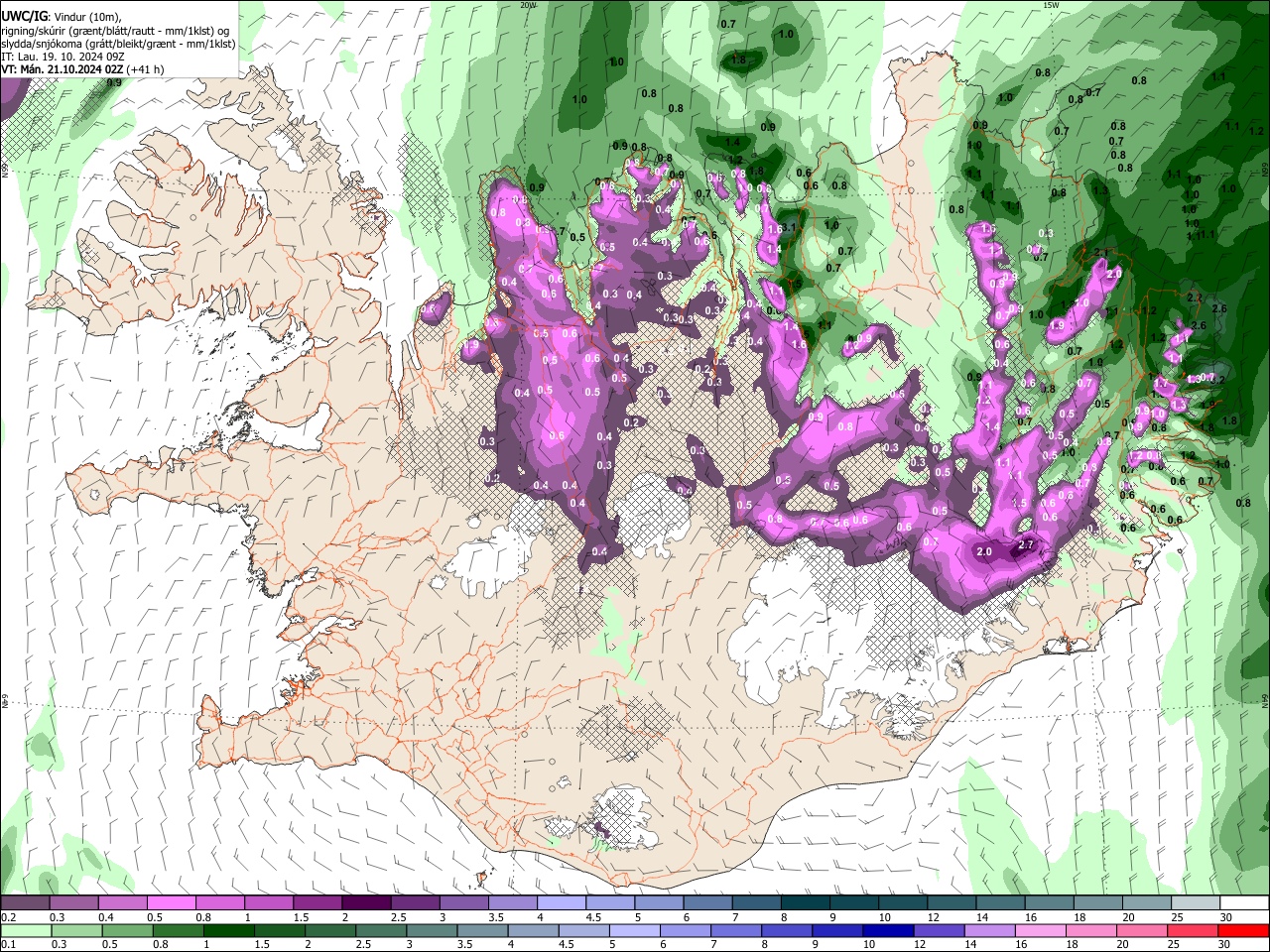Pick lower legend swatch starting at 2
This screenshot has width=1270, height=952.
click(x=330, y=930)
